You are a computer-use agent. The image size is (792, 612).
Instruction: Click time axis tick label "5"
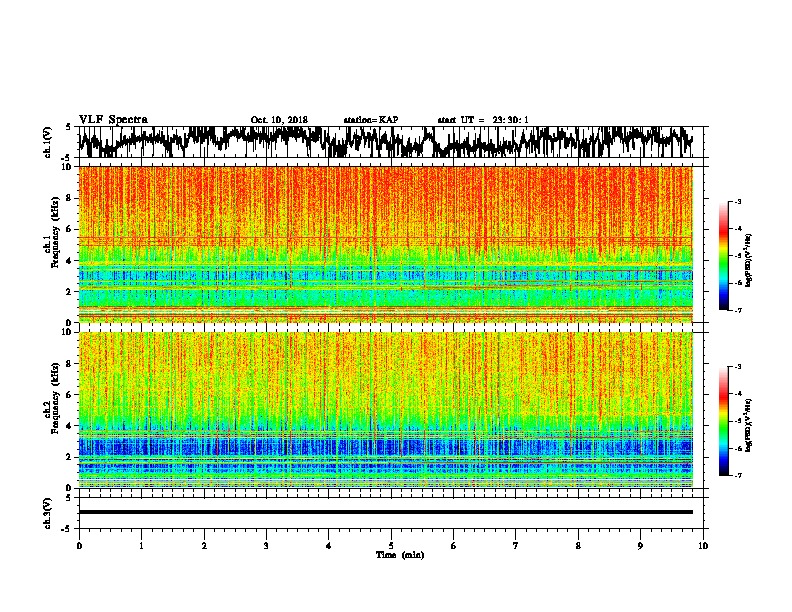click(391, 546)
